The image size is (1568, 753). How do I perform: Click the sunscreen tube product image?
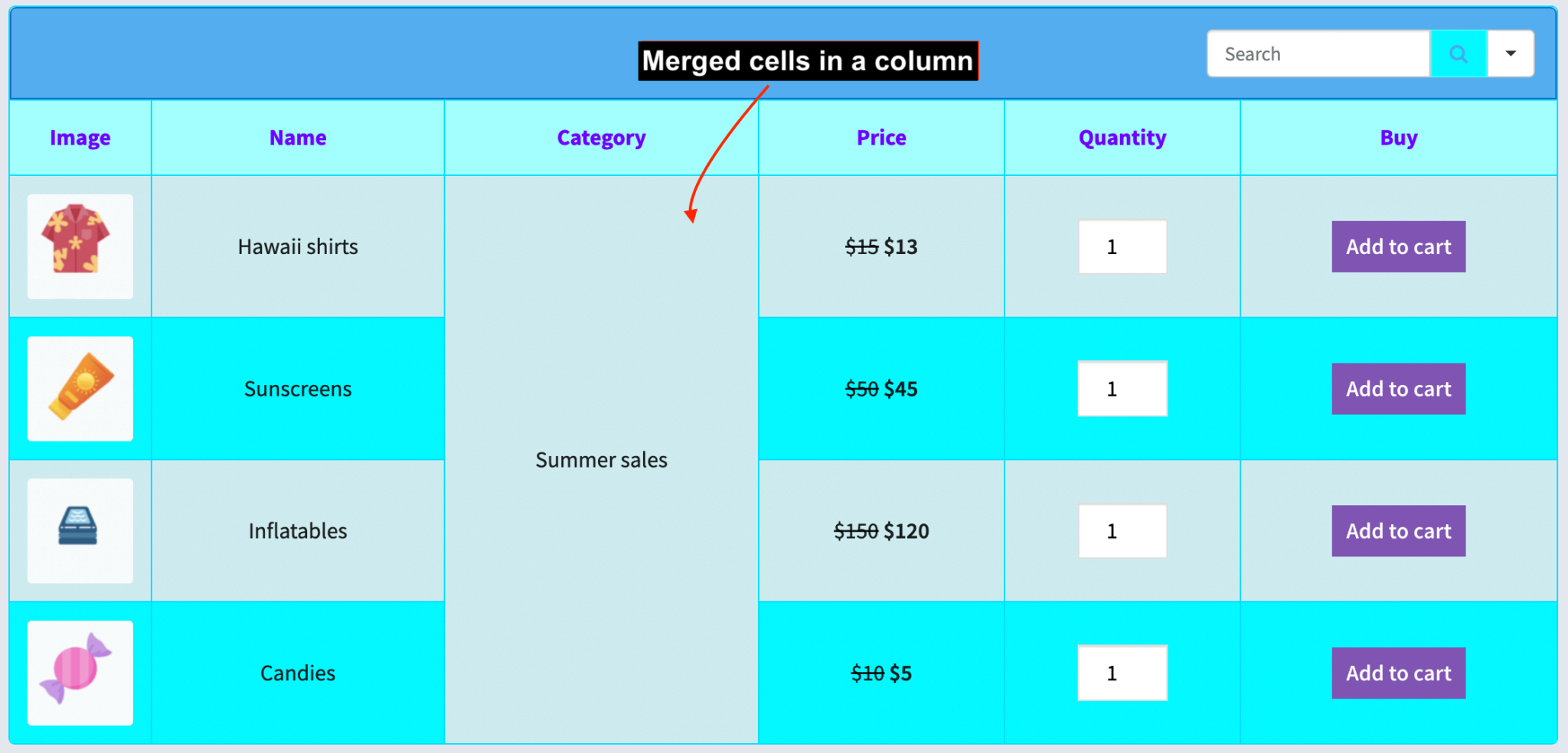click(x=80, y=389)
